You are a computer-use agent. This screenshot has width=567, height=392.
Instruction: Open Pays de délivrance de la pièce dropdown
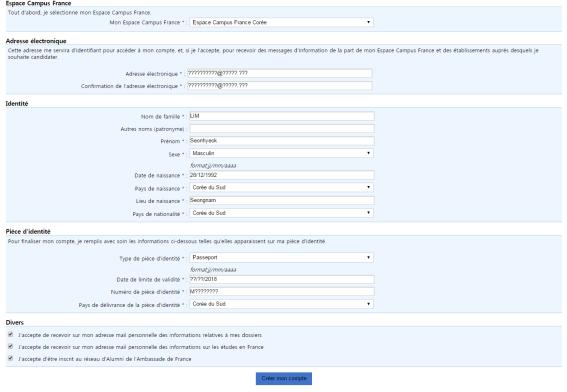(281, 304)
